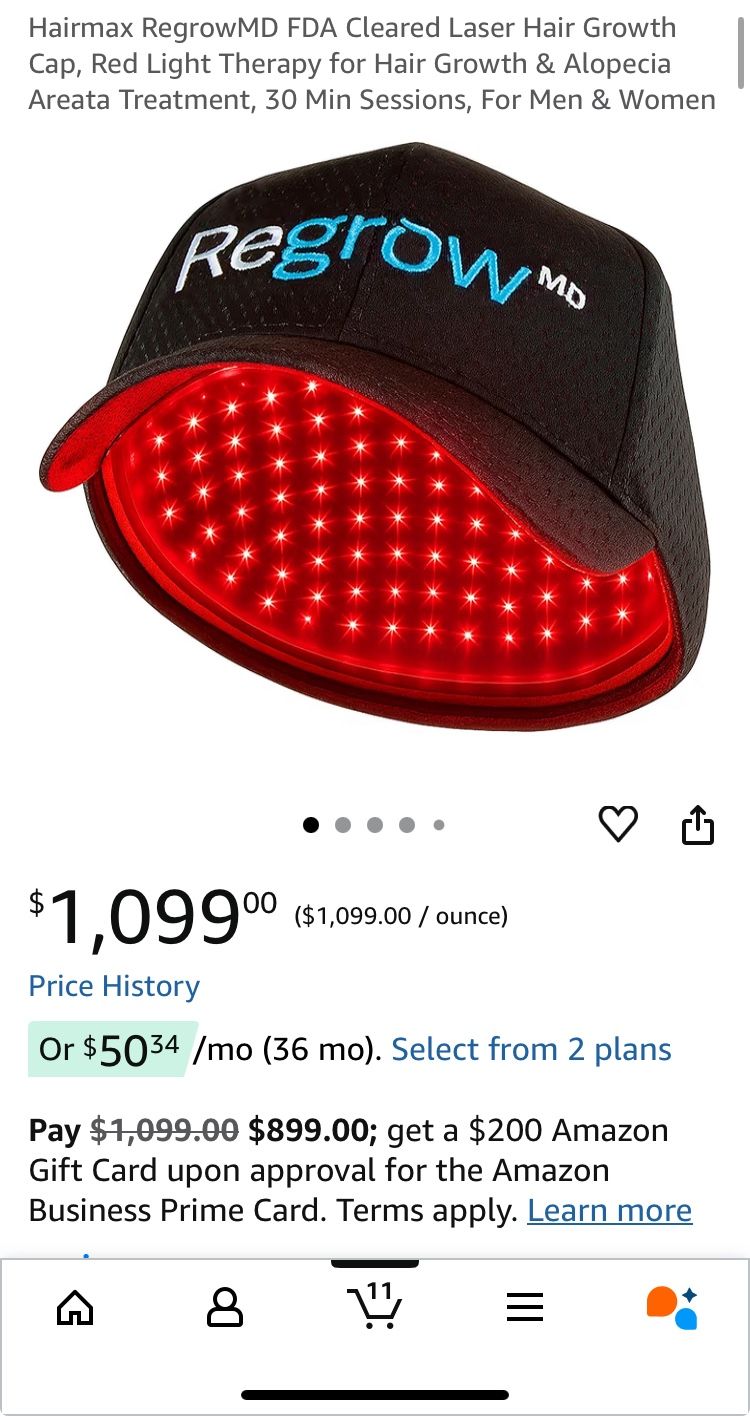The width and height of the screenshot is (750, 1416).
Task: Tap the $50.34 monthly payment badge
Action: point(112,1048)
